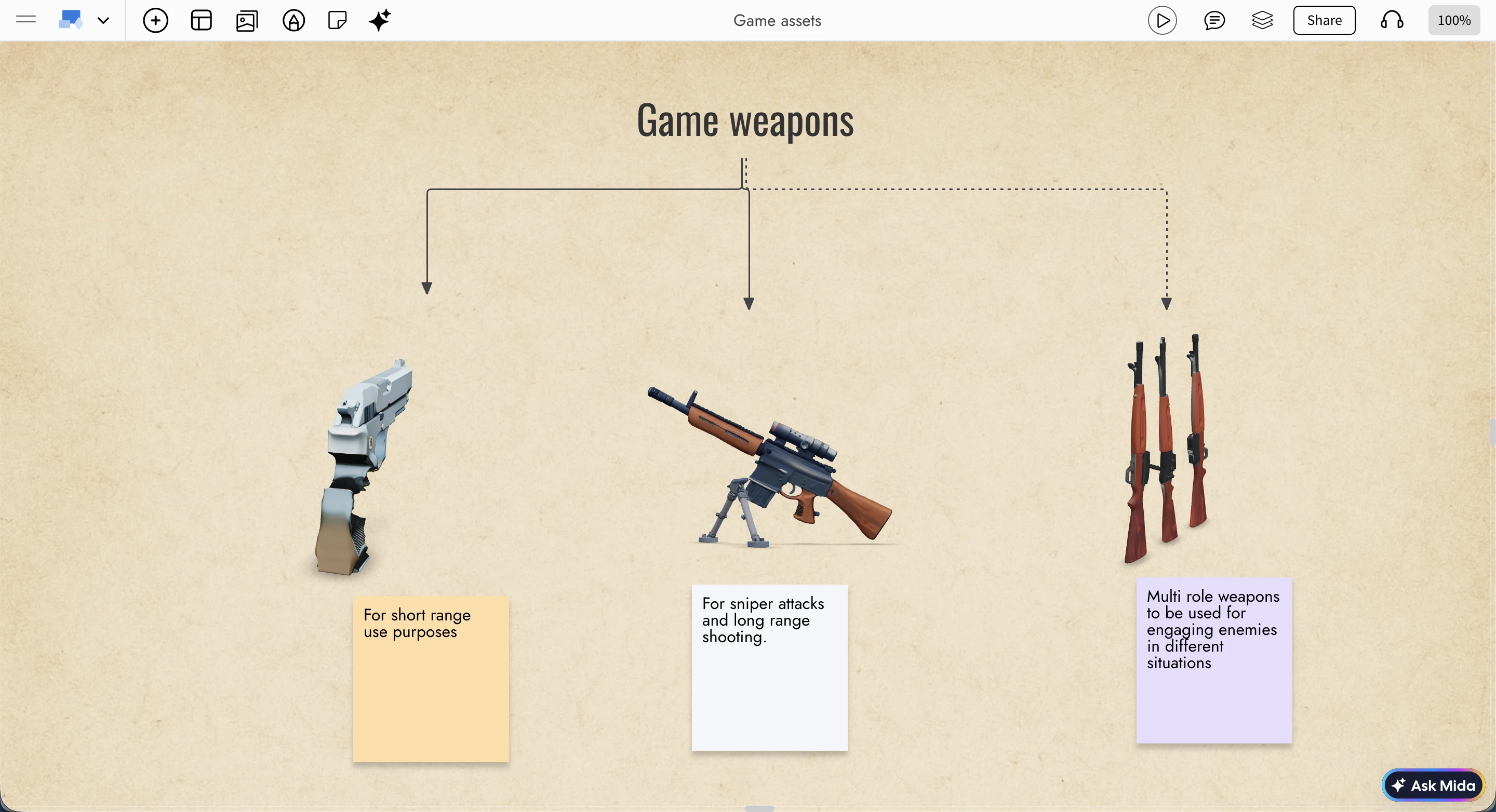This screenshot has height=812, width=1496.
Task: Open the comments panel icon
Action: click(x=1214, y=20)
